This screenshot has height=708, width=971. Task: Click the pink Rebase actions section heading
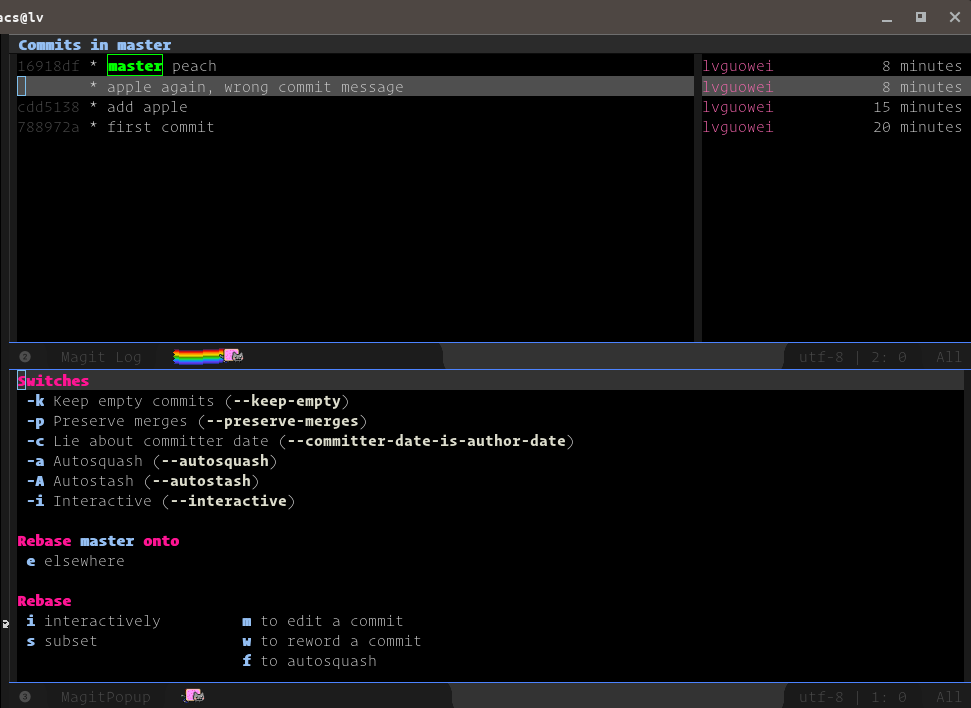pos(45,601)
